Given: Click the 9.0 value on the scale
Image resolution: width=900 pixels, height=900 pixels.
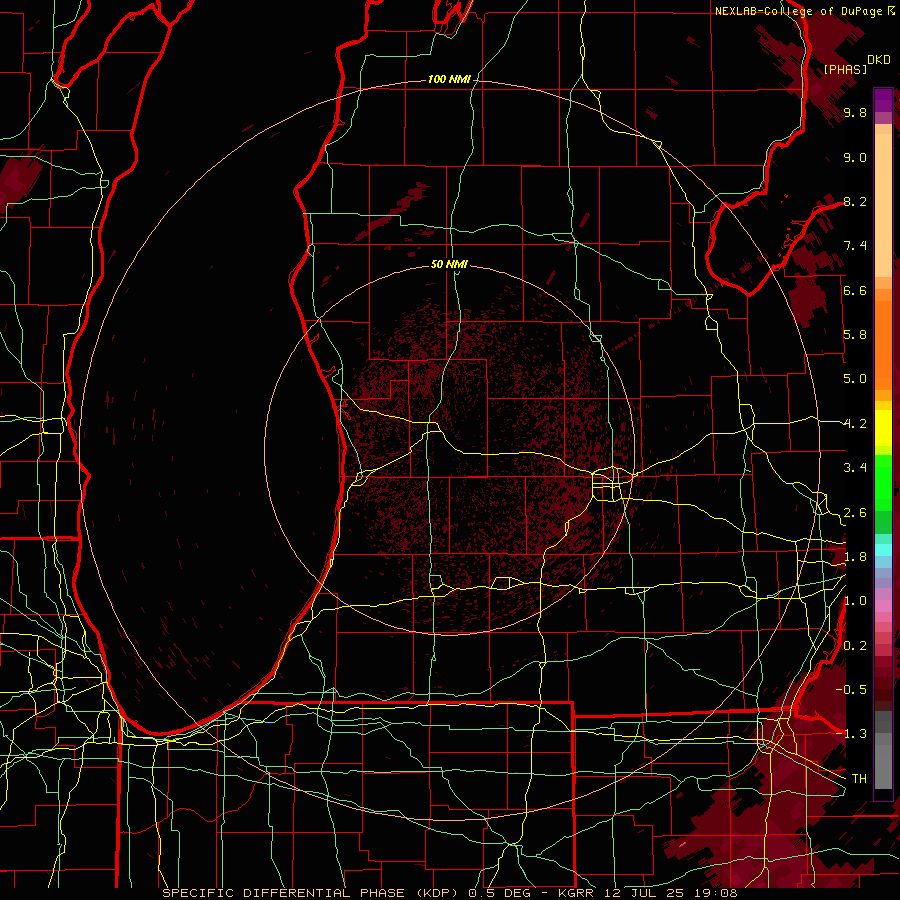Looking at the screenshot, I should (855, 157).
